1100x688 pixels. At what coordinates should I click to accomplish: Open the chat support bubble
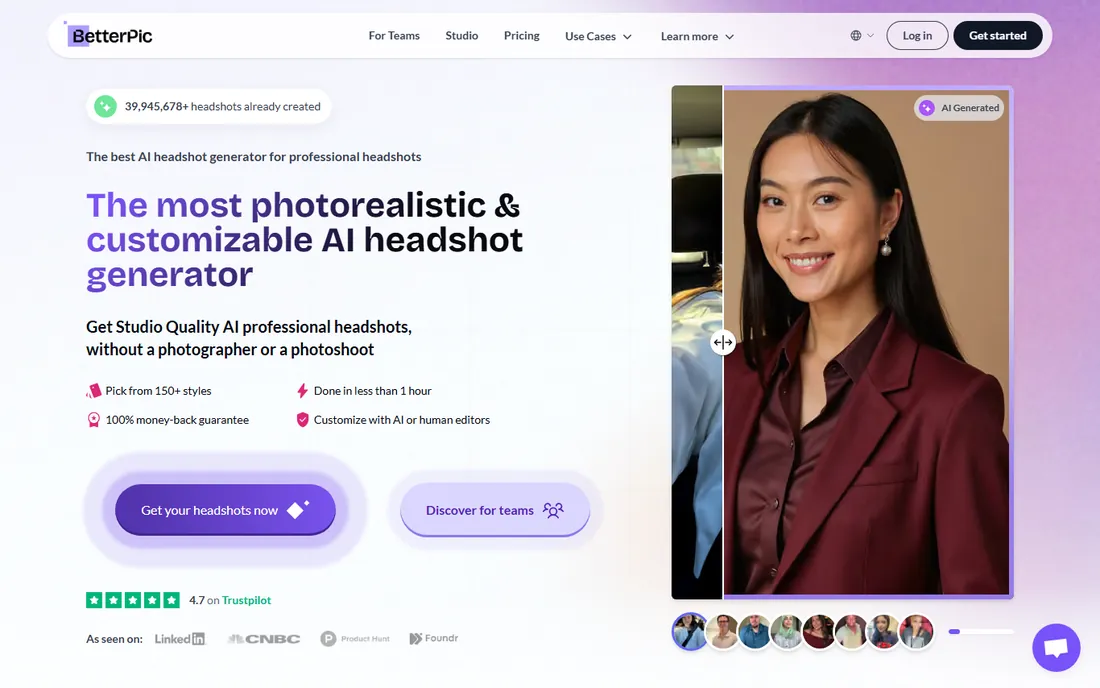[x=1056, y=647]
